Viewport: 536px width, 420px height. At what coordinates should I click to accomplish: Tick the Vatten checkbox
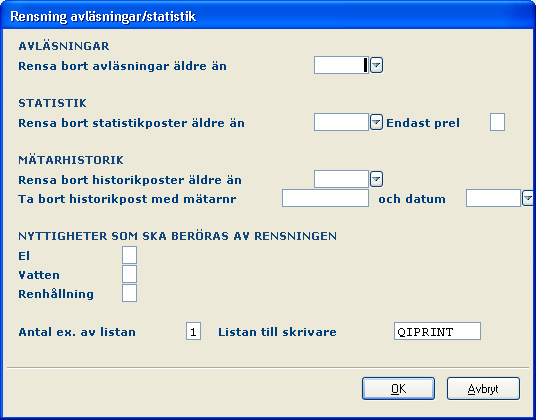click(129, 274)
